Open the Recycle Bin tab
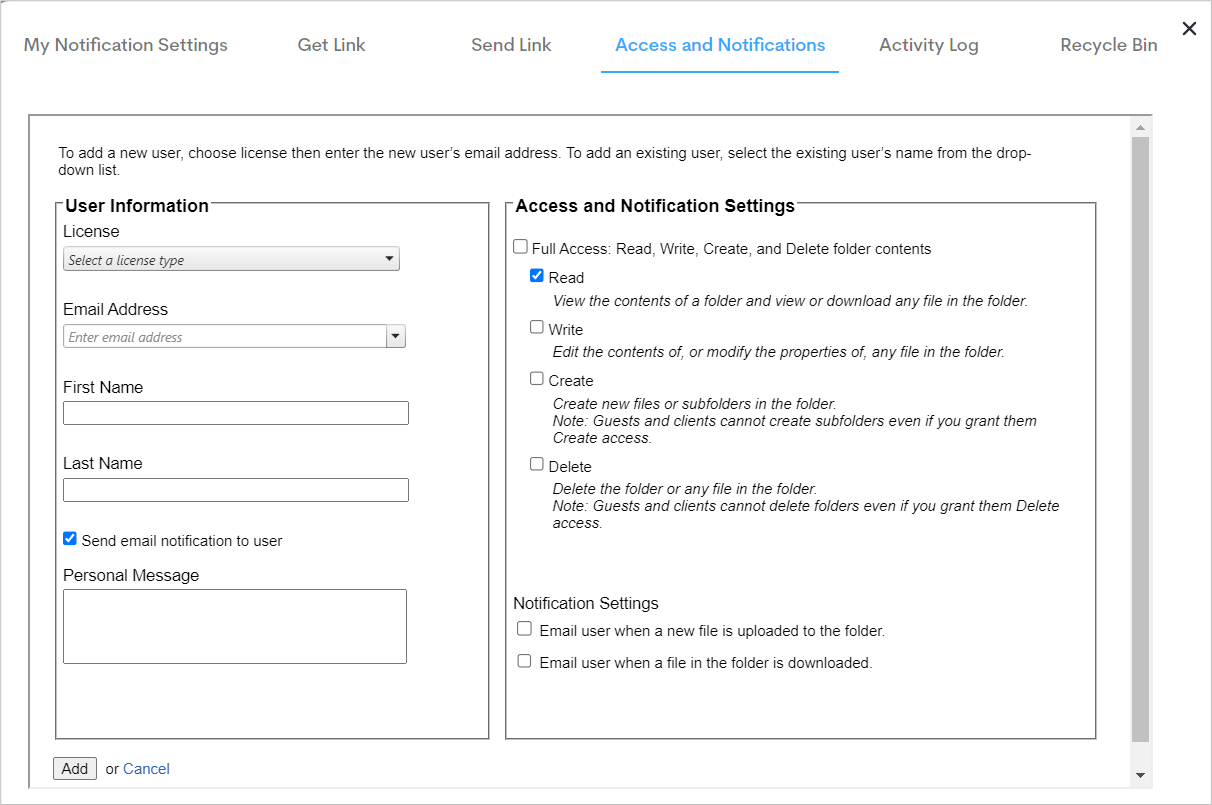The width and height of the screenshot is (1212, 805). 1108,44
